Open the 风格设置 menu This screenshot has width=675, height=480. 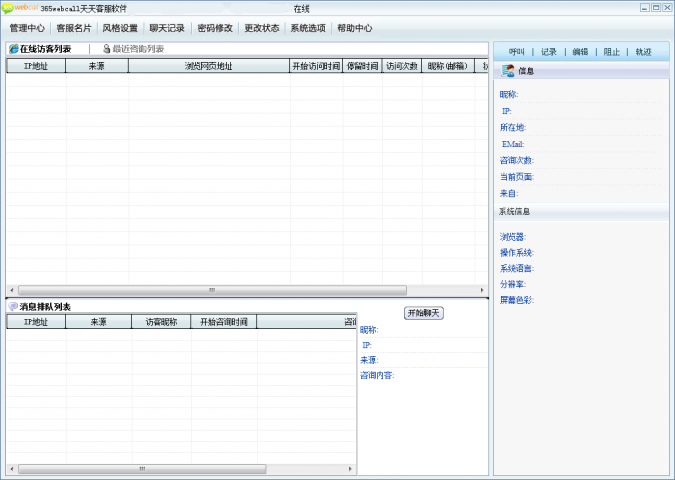point(120,28)
